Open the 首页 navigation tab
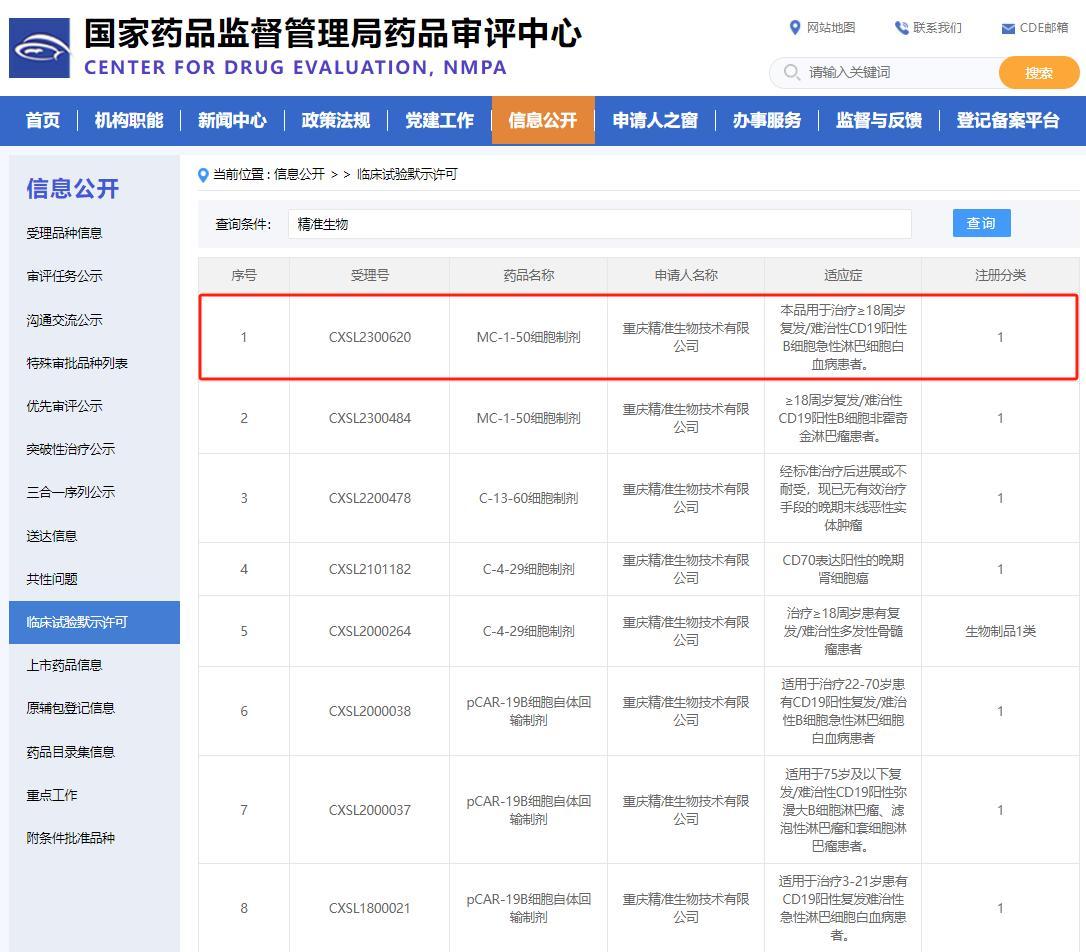This screenshot has height=952, width=1086. coord(43,121)
